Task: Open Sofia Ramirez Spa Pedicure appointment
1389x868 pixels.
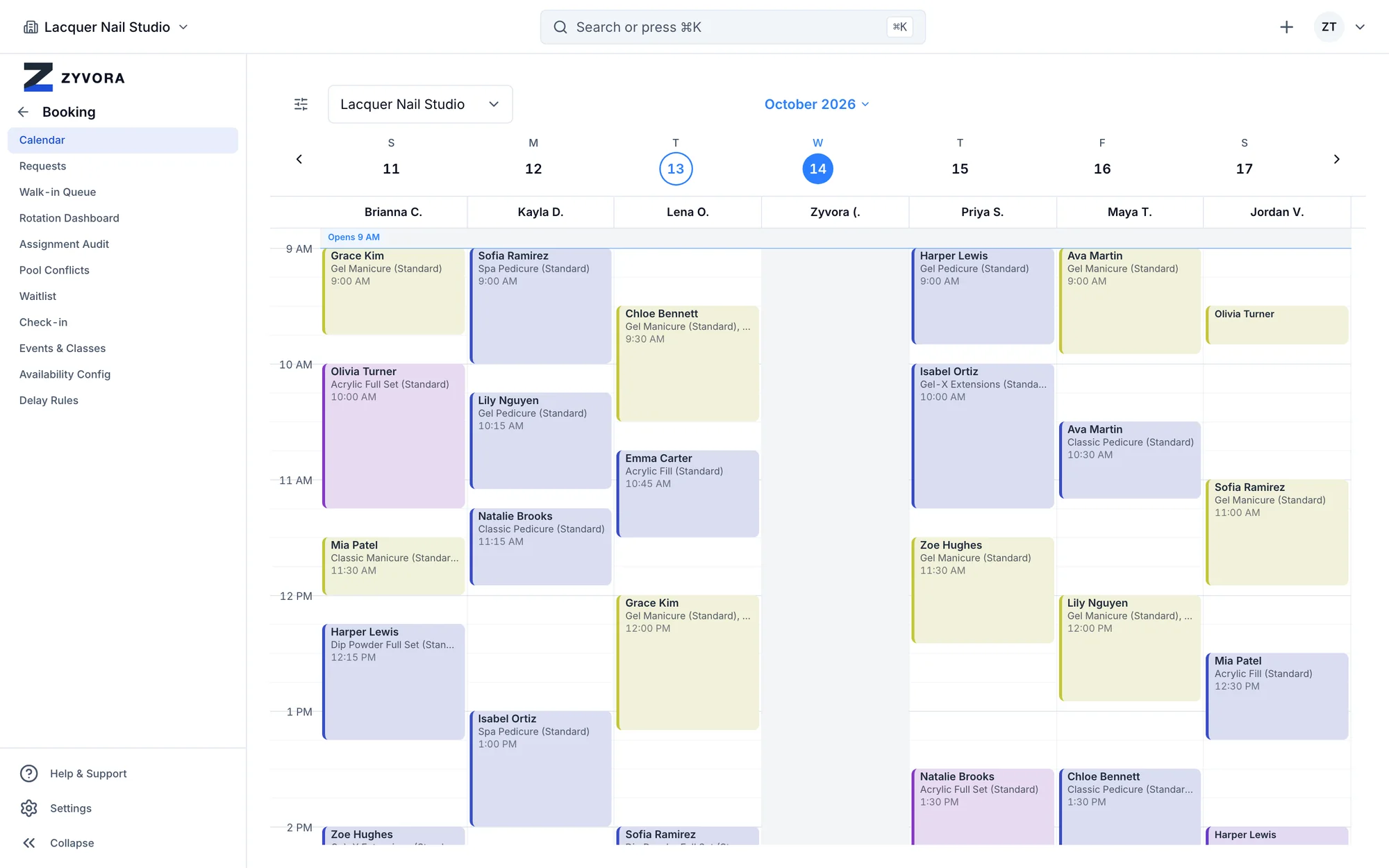Action: click(540, 306)
